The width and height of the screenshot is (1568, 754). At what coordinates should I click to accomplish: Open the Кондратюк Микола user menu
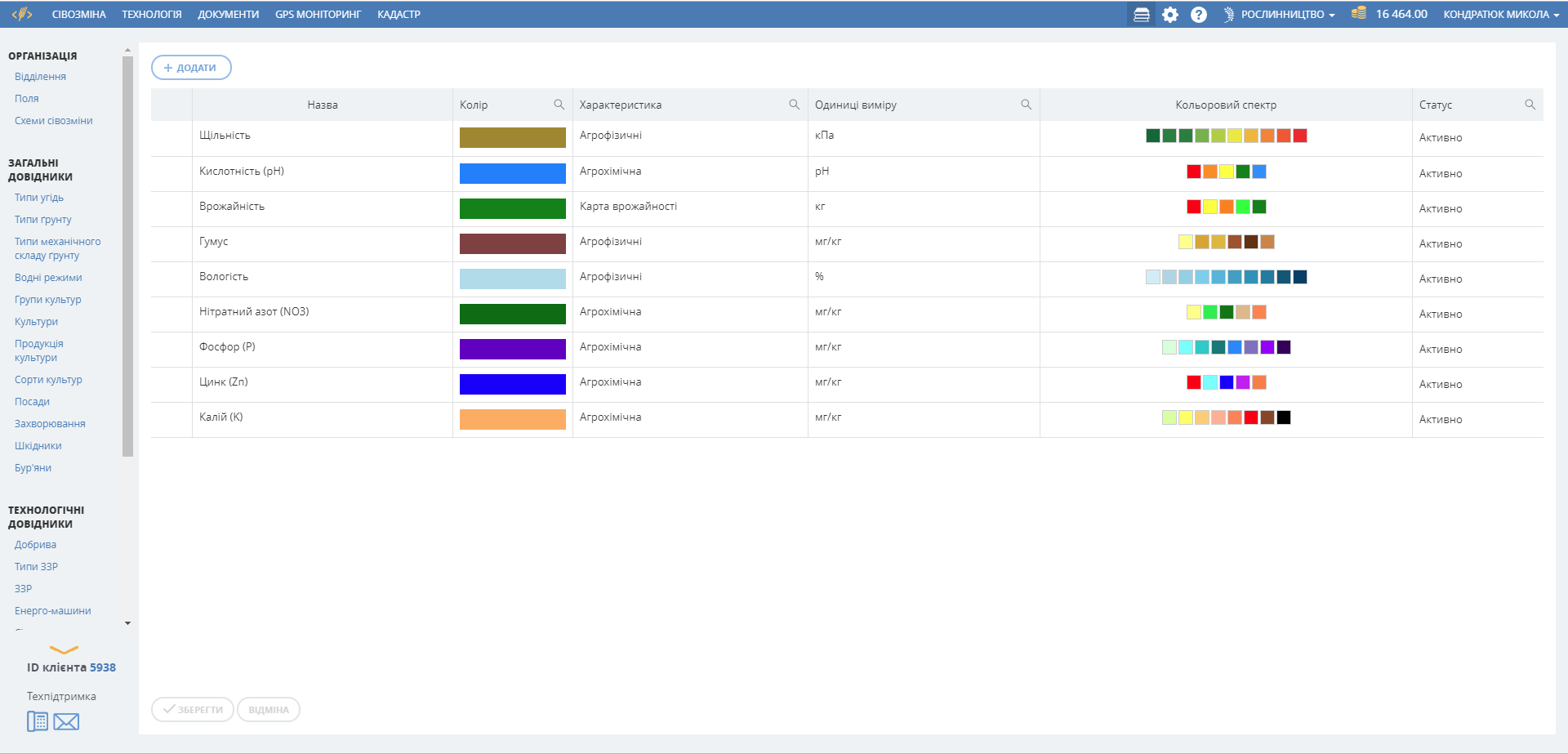coord(1501,15)
